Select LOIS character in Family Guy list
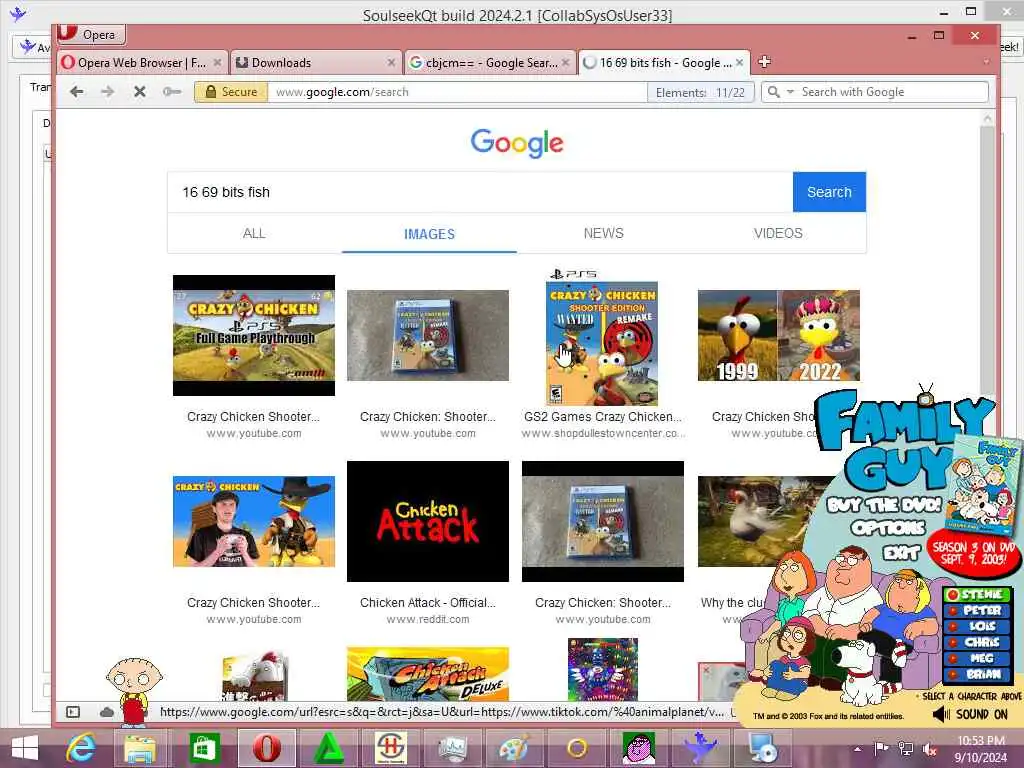This screenshot has width=1024, height=768. [977, 626]
